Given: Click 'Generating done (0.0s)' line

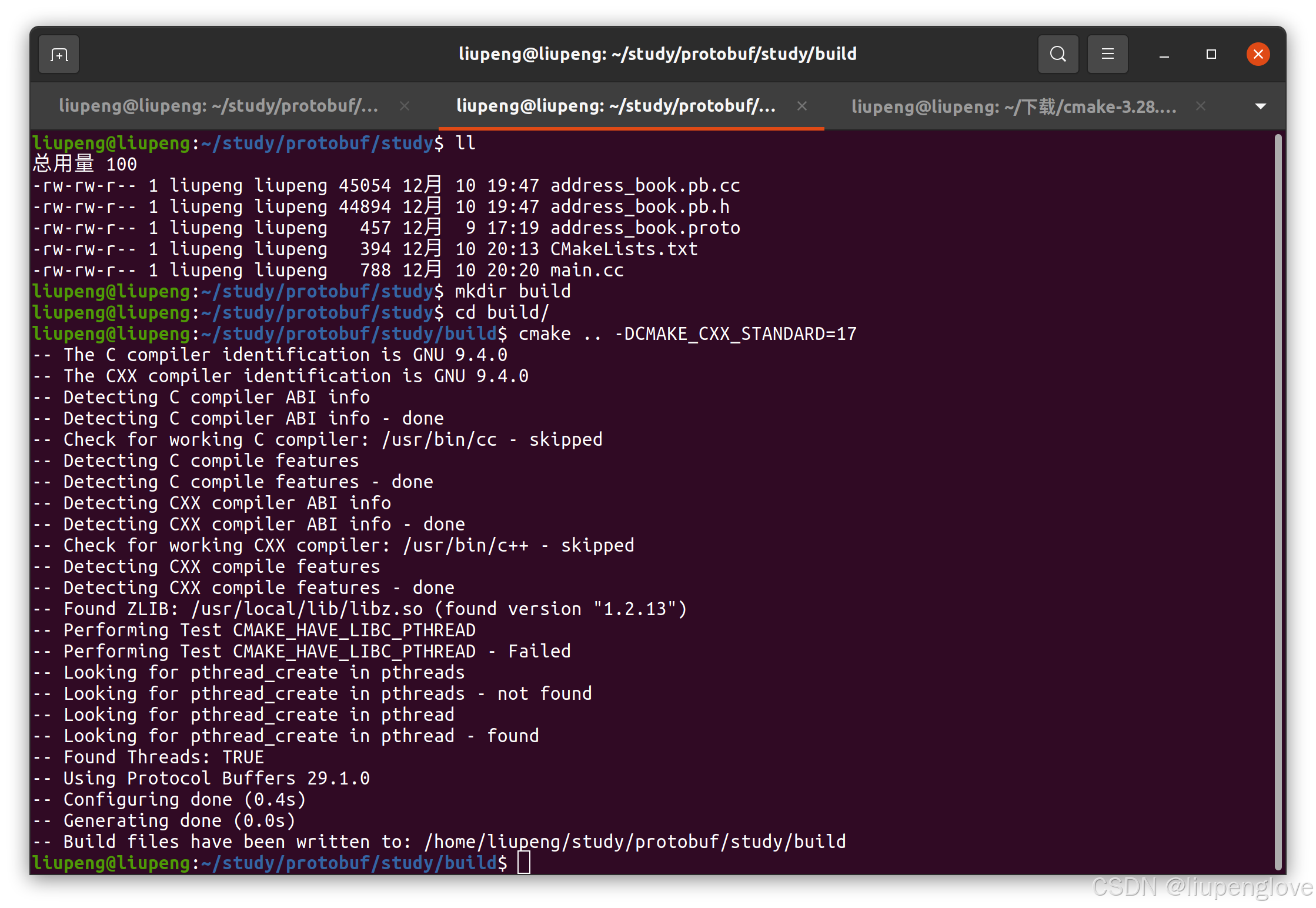Looking at the screenshot, I should point(164,821).
